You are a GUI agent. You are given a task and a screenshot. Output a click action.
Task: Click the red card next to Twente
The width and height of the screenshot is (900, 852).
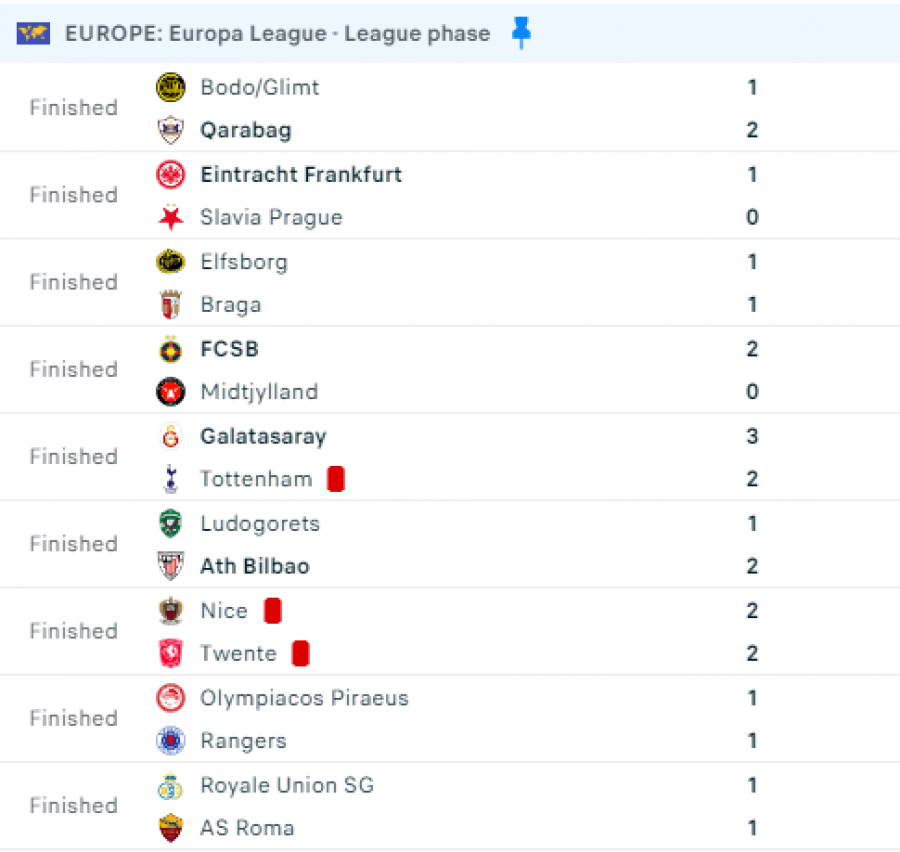click(x=300, y=654)
